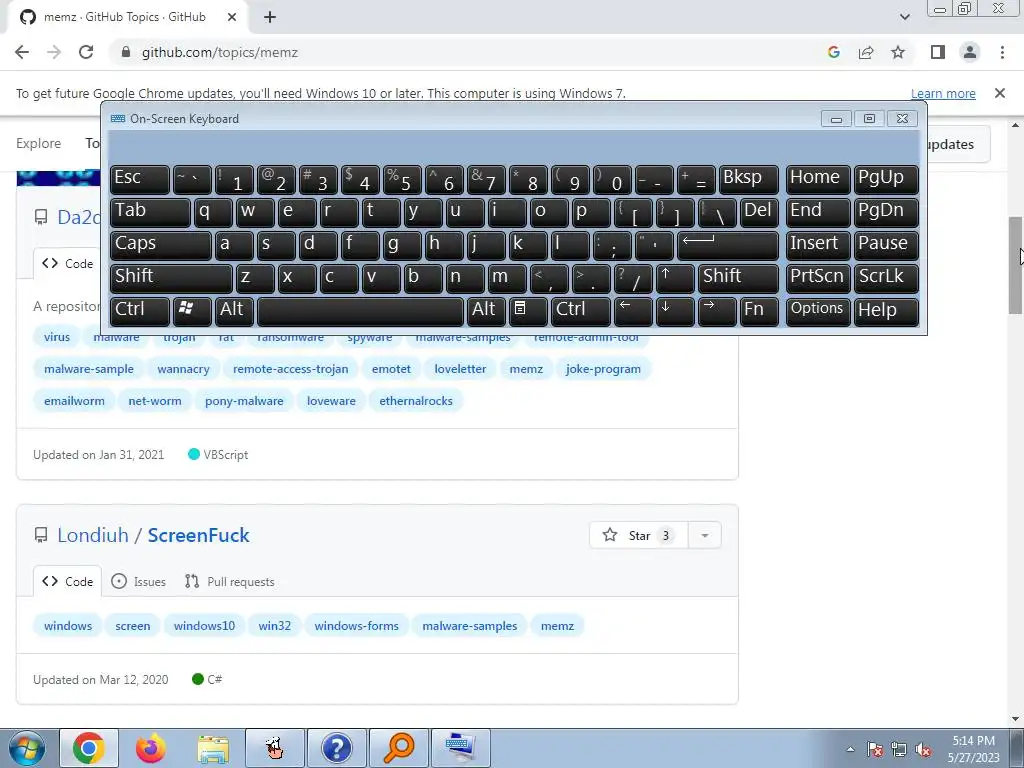This screenshot has width=1024, height=768.
Task: Click the Windows logo key on the keyboard
Action: 192,312
